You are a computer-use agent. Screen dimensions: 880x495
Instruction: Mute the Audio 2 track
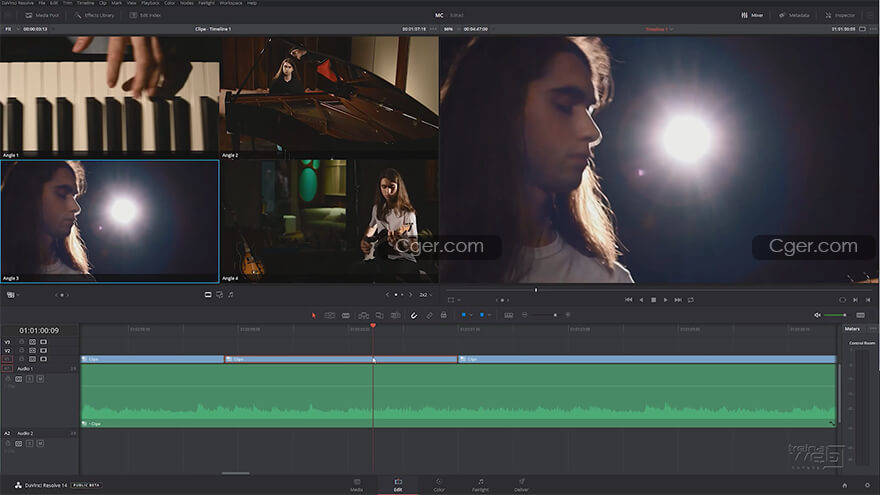[40, 443]
